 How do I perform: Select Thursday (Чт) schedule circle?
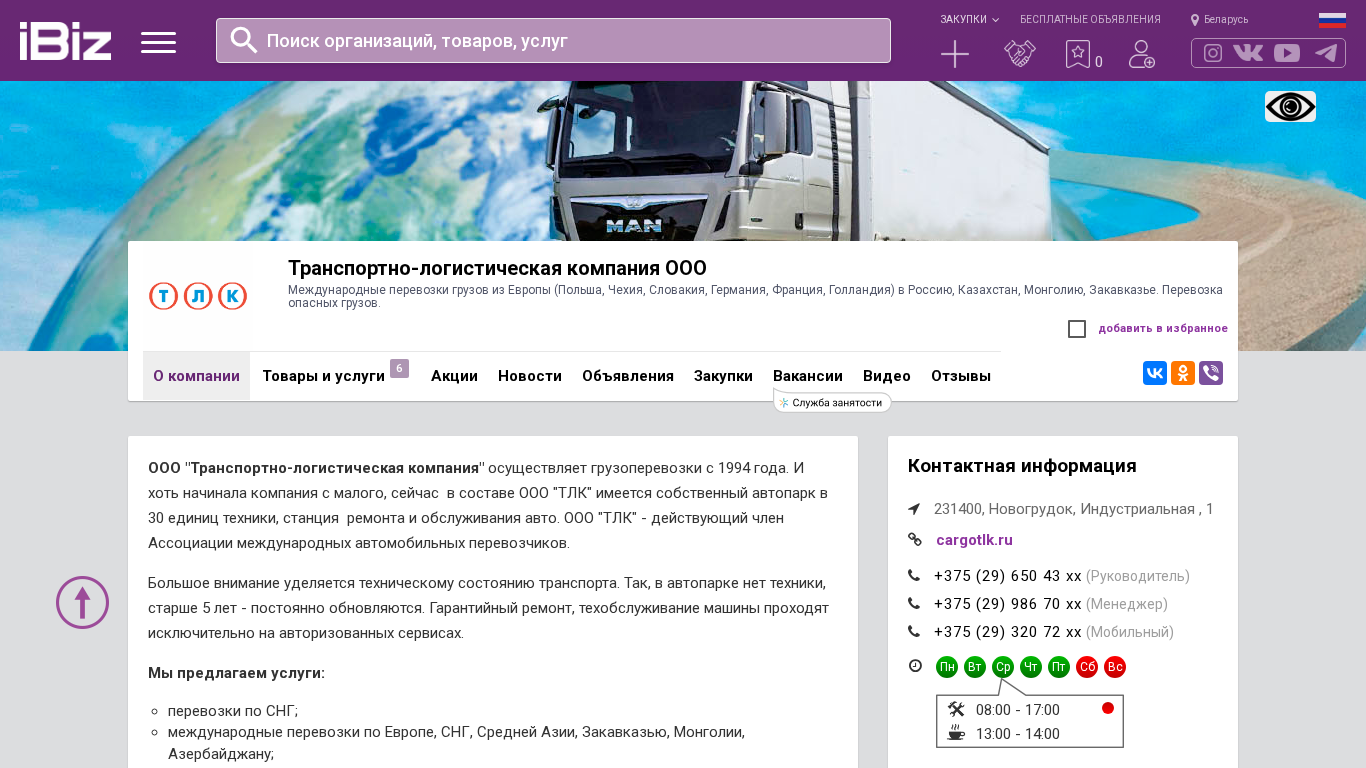pos(1031,667)
